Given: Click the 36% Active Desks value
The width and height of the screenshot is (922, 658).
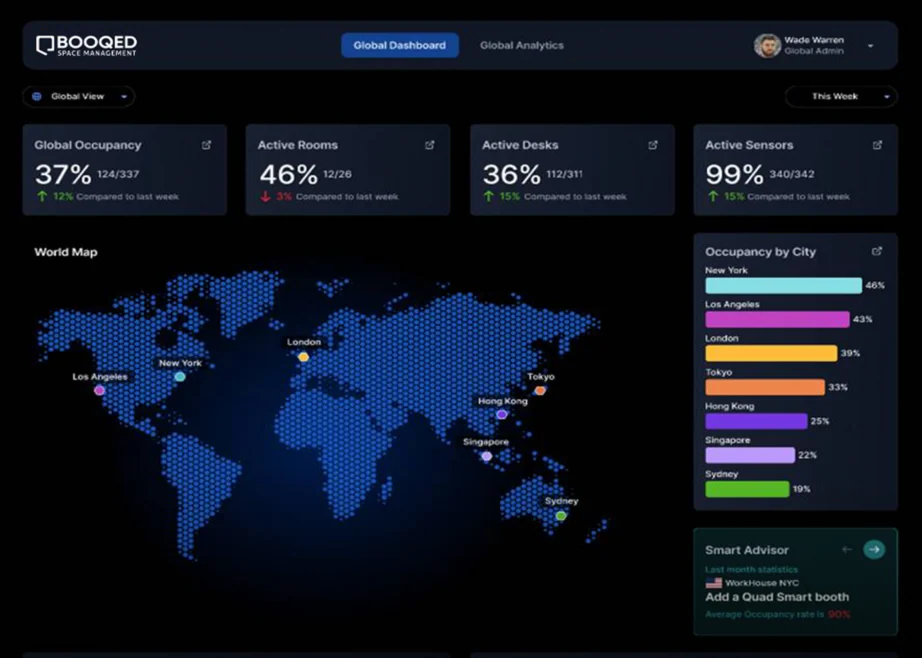Looking at the screenshot, I should pyautogui.click(x=512, y=174).
